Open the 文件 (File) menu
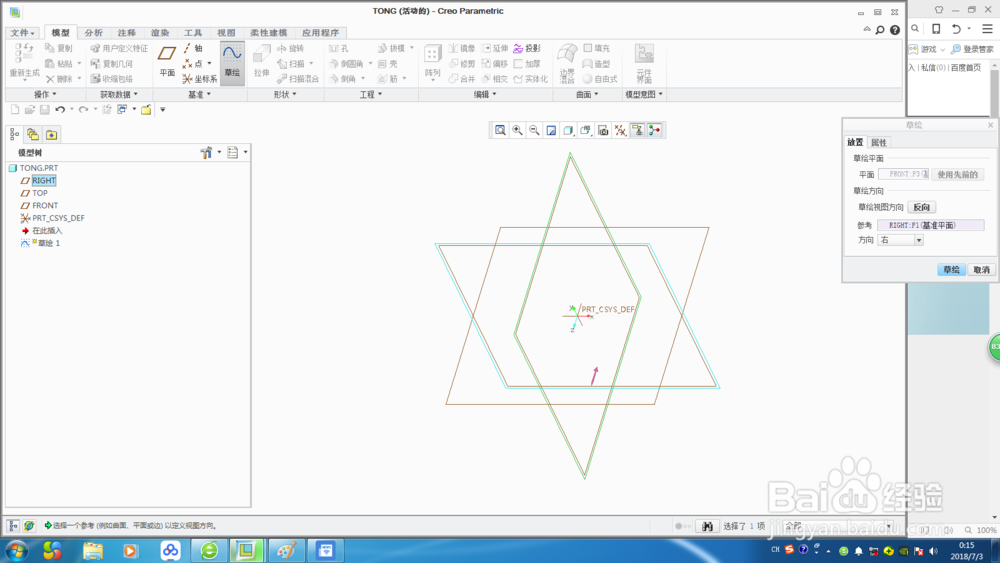 point(22,33)
